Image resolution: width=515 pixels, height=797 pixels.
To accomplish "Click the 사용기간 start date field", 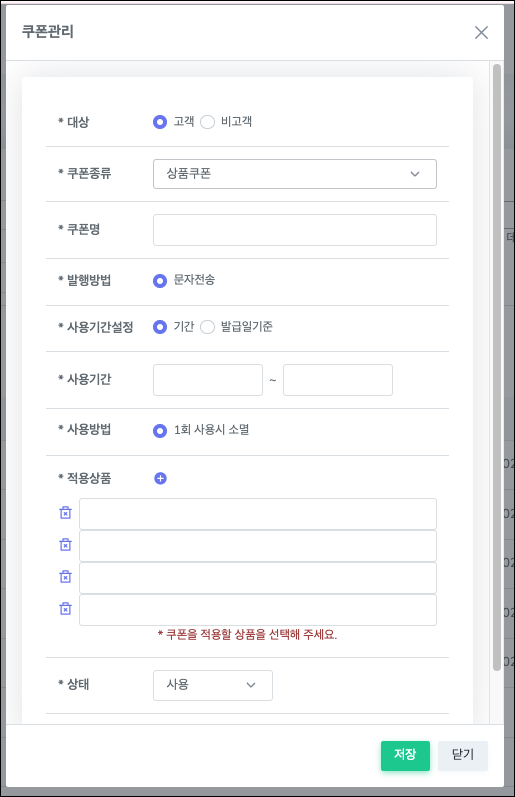I will tap(208, 380).
